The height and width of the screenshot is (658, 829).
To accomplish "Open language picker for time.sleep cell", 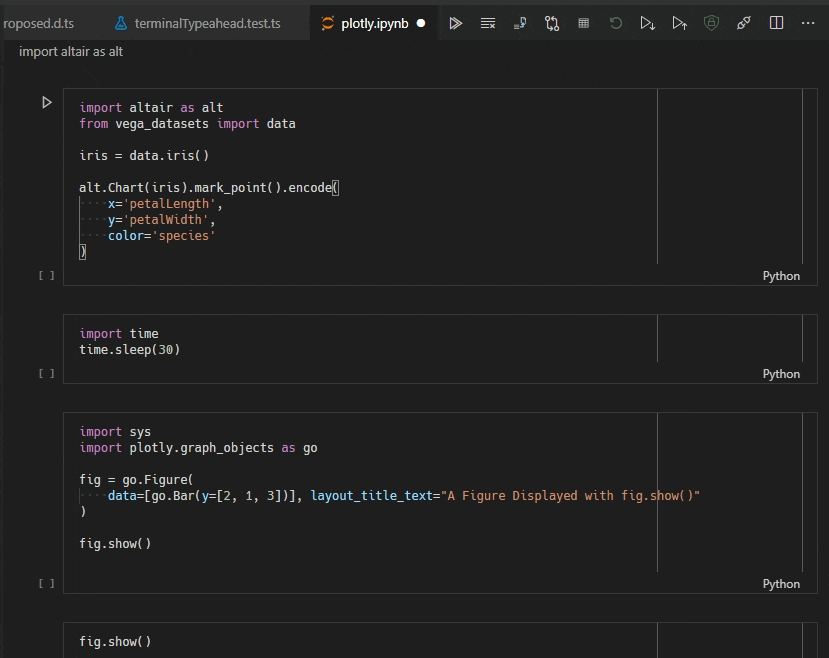I will pos(781,374).
